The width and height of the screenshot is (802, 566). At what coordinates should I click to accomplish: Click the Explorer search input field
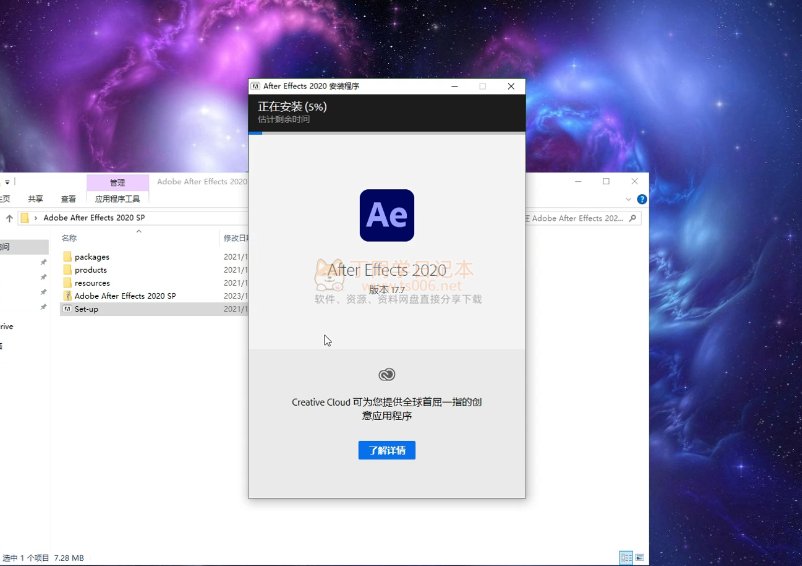click(x=575, y=218)
